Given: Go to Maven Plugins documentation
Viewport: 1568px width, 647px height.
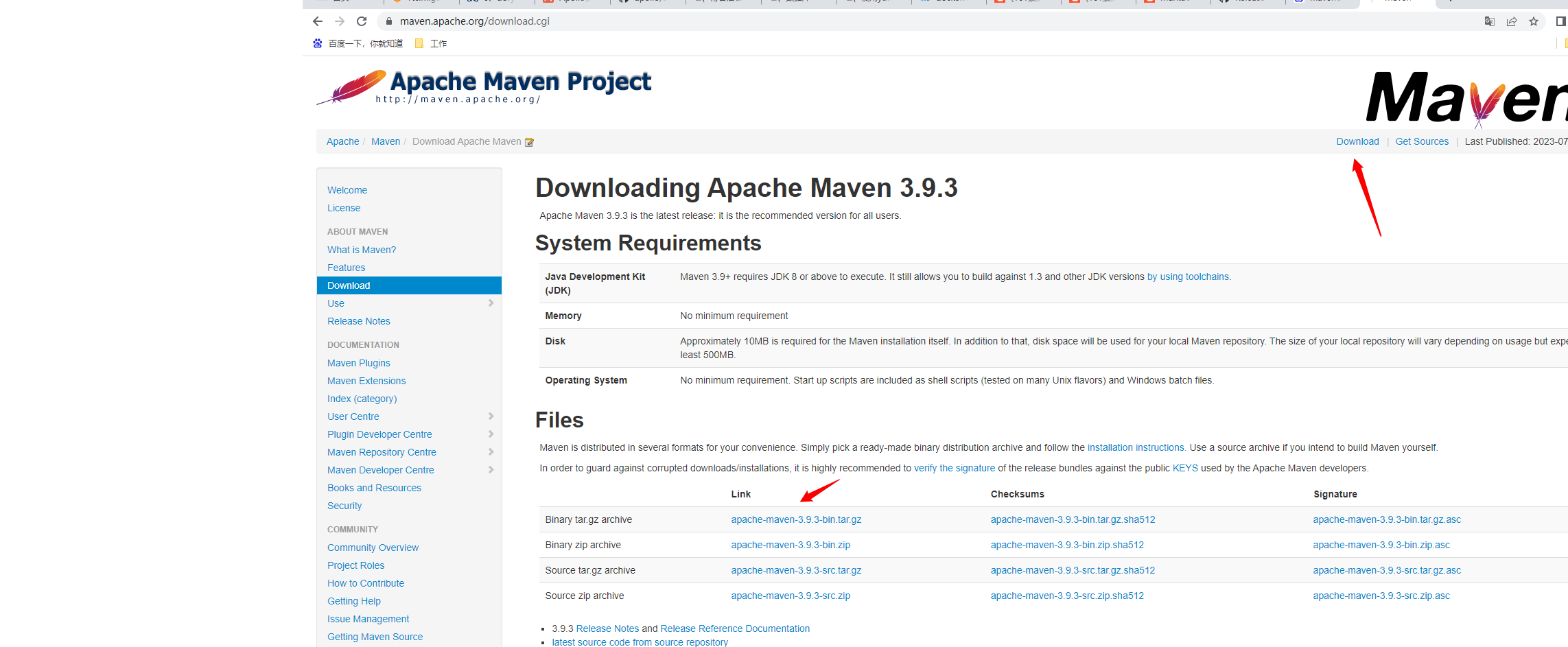Looking at the screenshot, I should [x=358, y=363].
